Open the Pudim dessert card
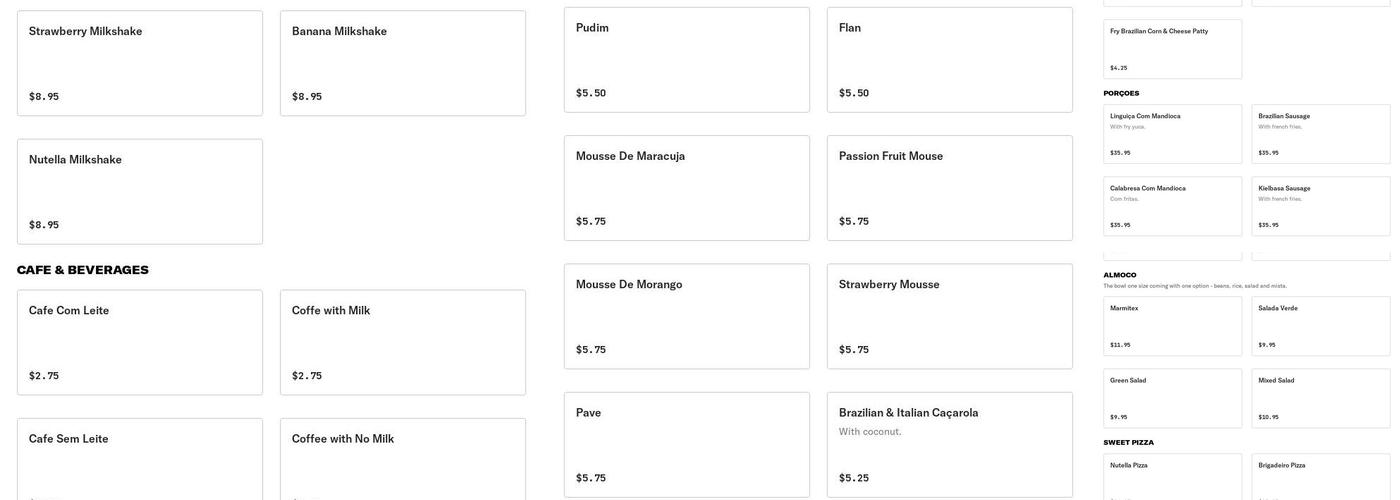 [686, 60]
